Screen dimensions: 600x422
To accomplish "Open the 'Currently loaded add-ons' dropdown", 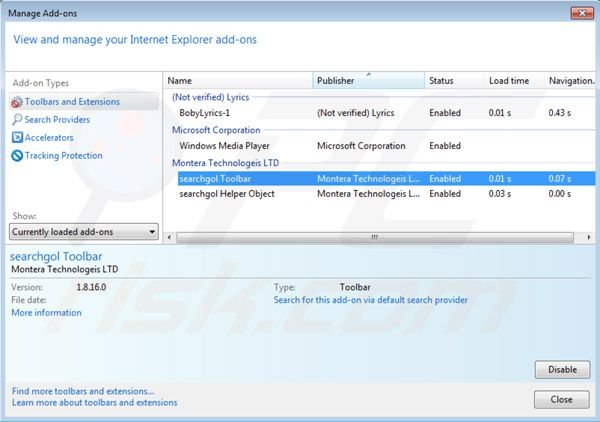I will (x=84, y=232).
